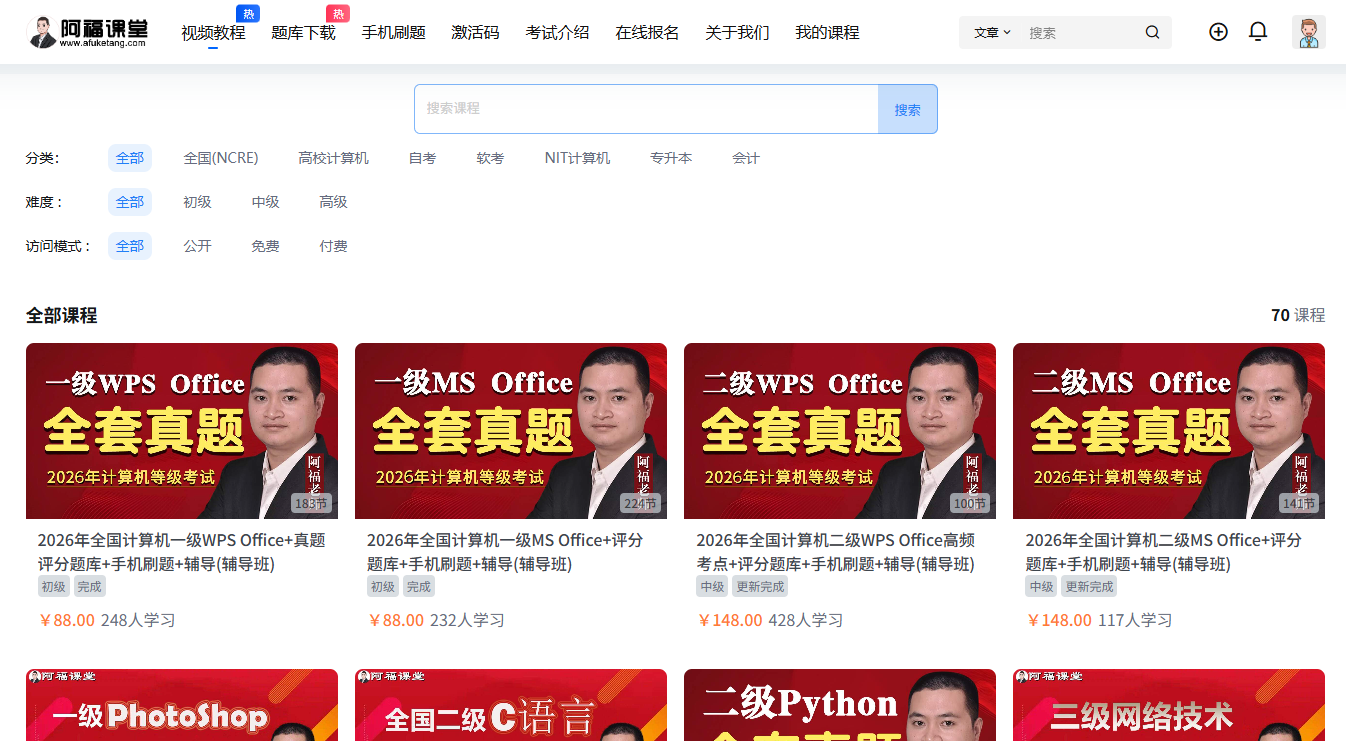
Task: Set access mode to 付费
Action: coord(333,246)
